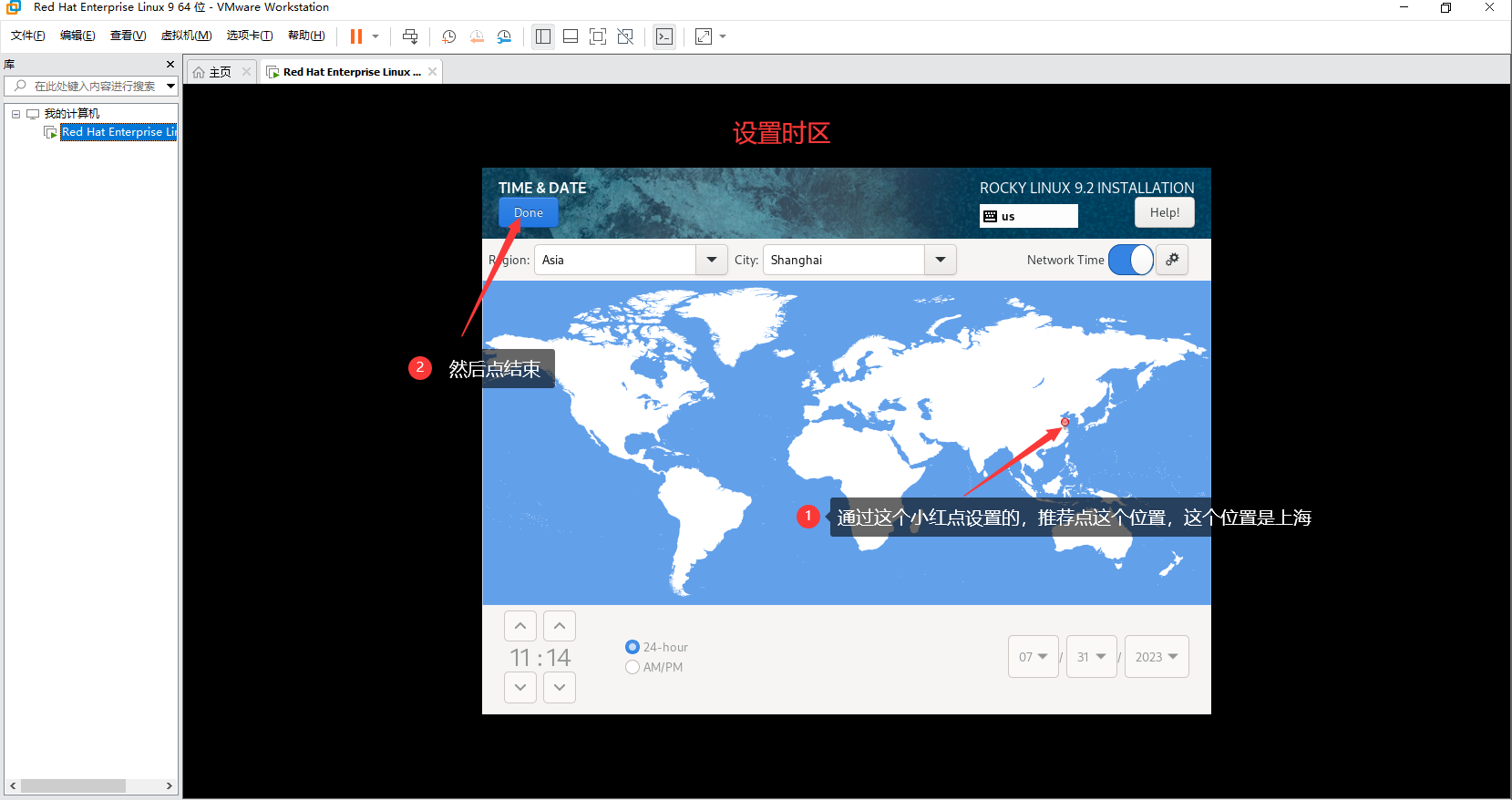
Task: Switch to the 主页 tab
Action: 221,72
